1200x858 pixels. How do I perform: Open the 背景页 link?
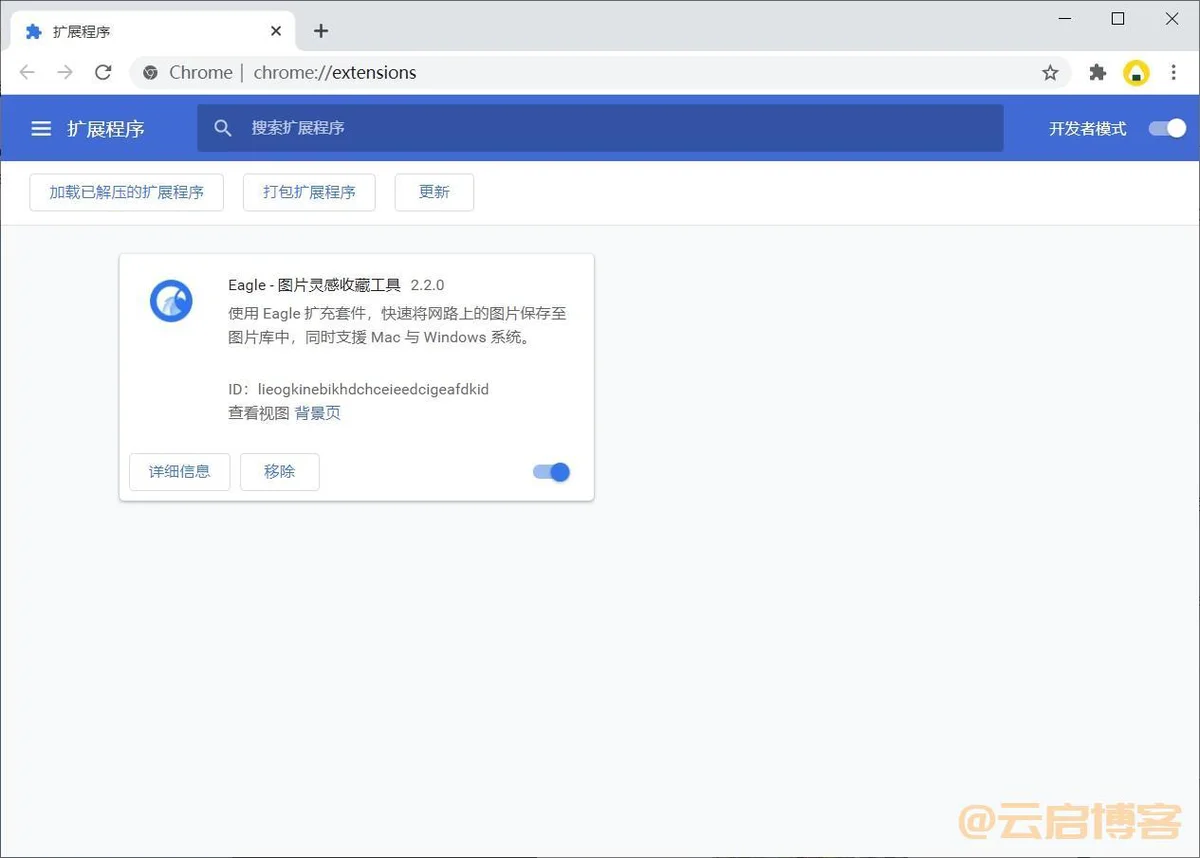318,413
